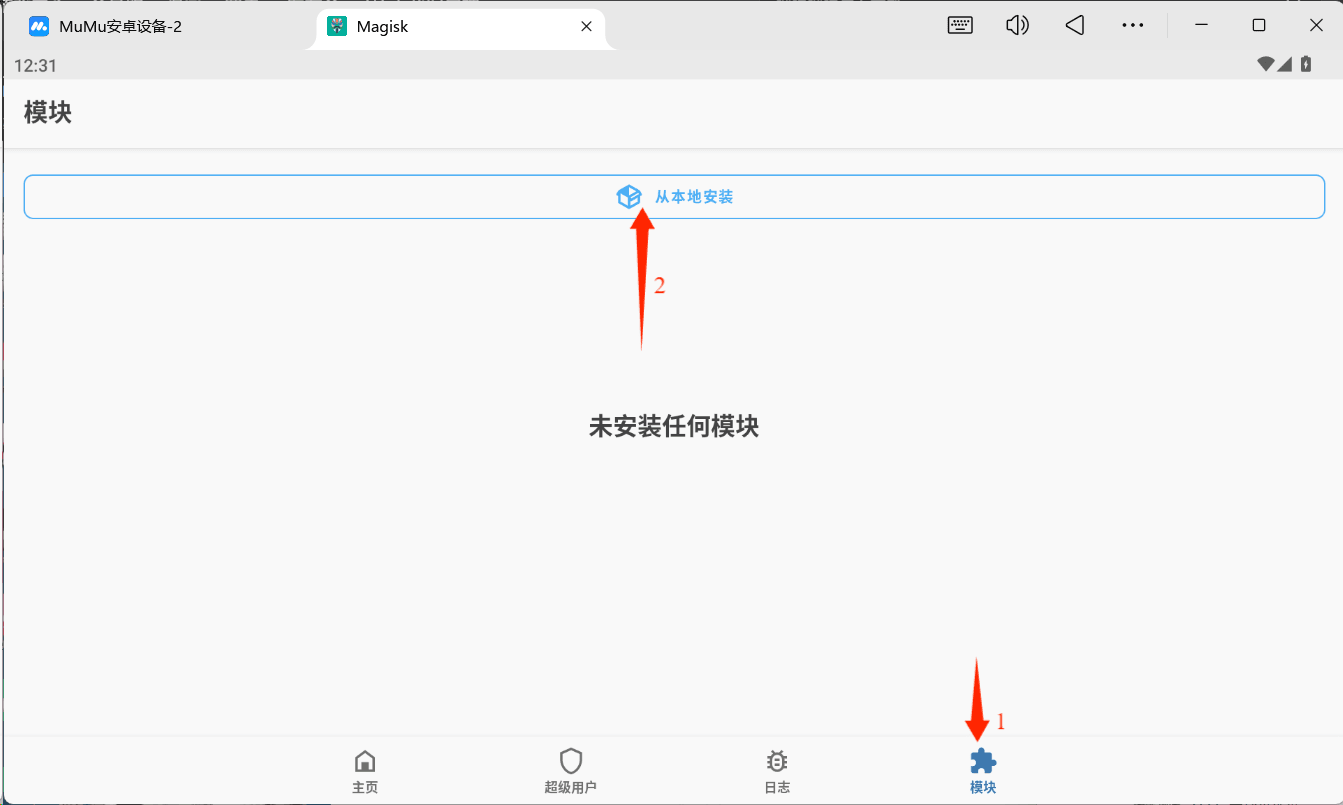
Task: Click the 模块 page header title
Action: pos(48,112)
